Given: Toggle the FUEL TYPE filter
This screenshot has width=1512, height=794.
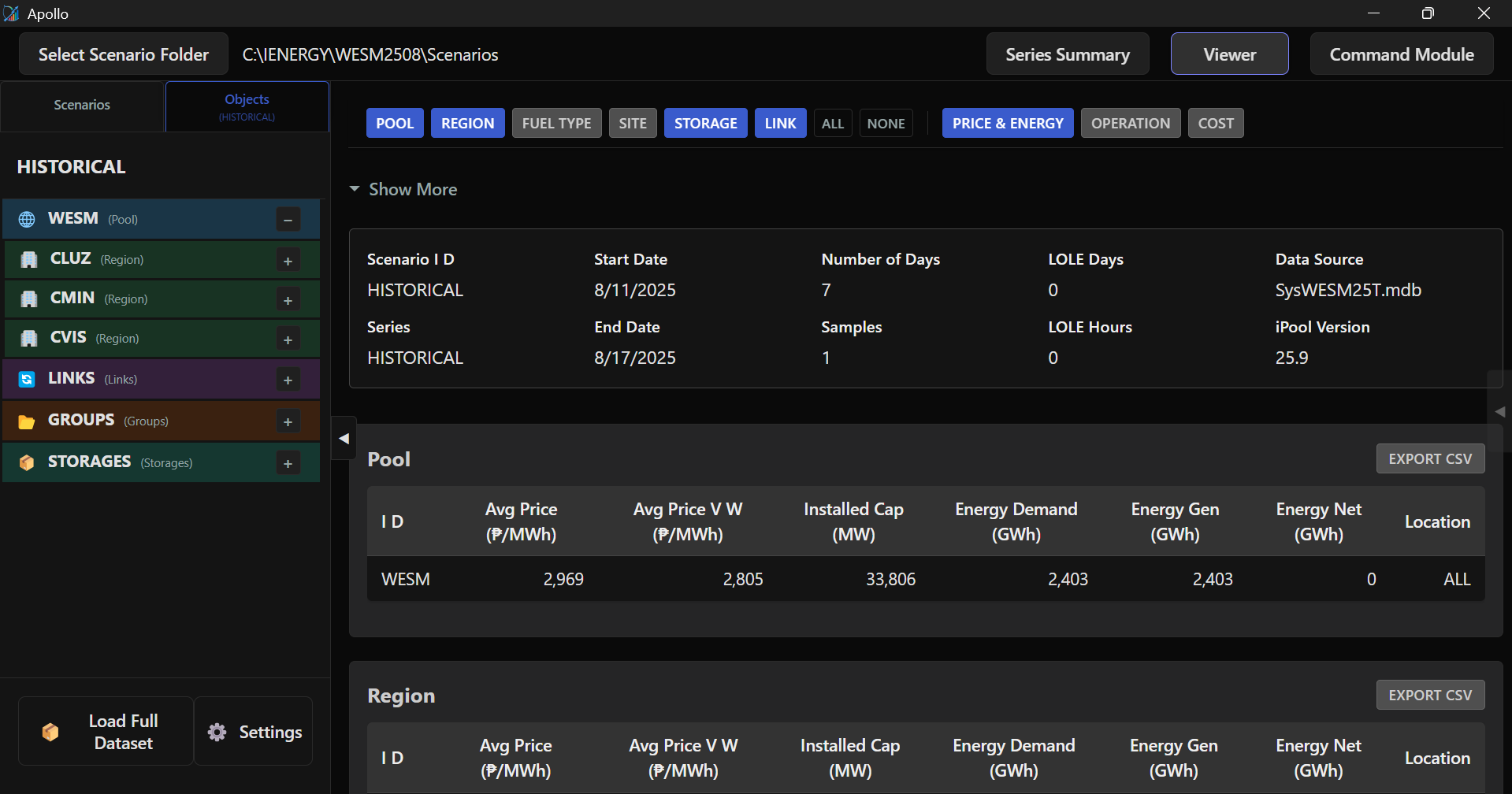Looking at the screenshot, I should (x=556, y=123).
